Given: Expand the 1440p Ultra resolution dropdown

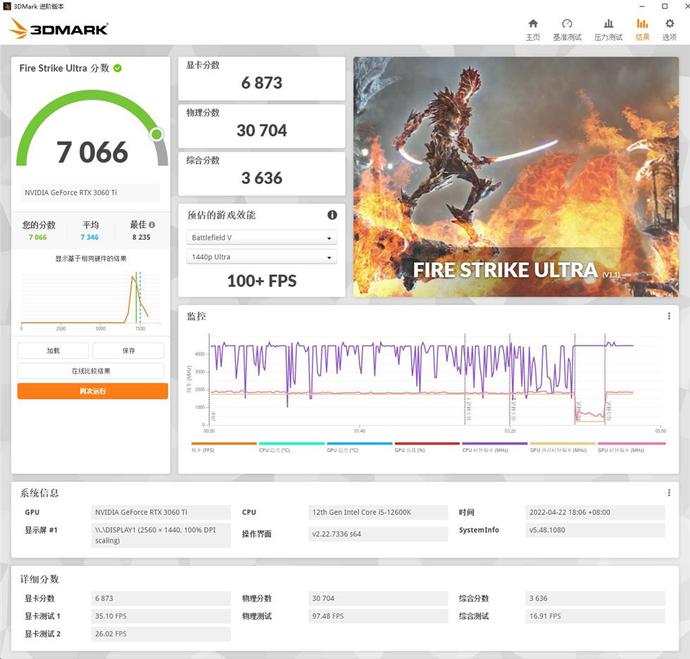Looking at the screenshot, I should click(261, 258).
